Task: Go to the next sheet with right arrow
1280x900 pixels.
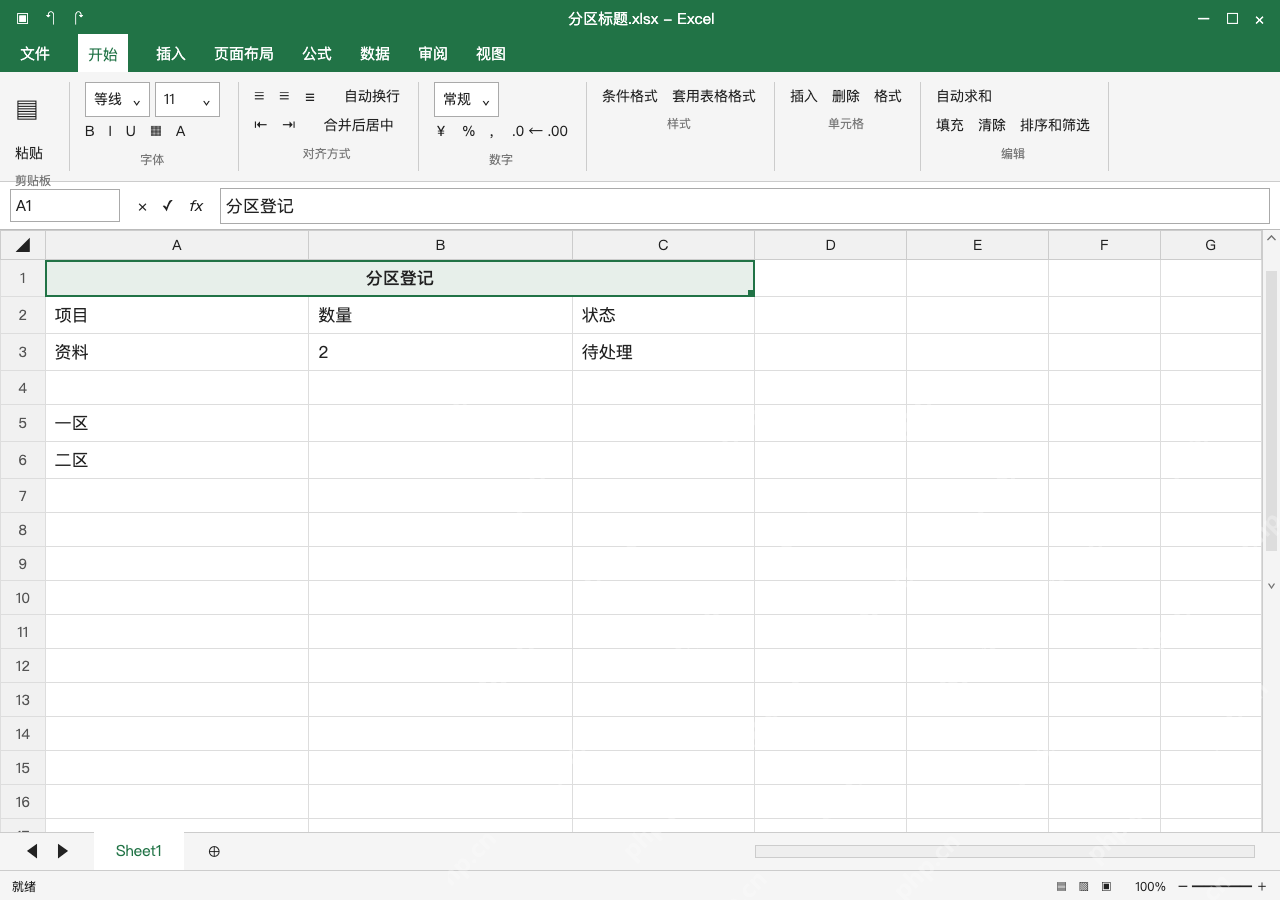Action: tap(62, 851)
